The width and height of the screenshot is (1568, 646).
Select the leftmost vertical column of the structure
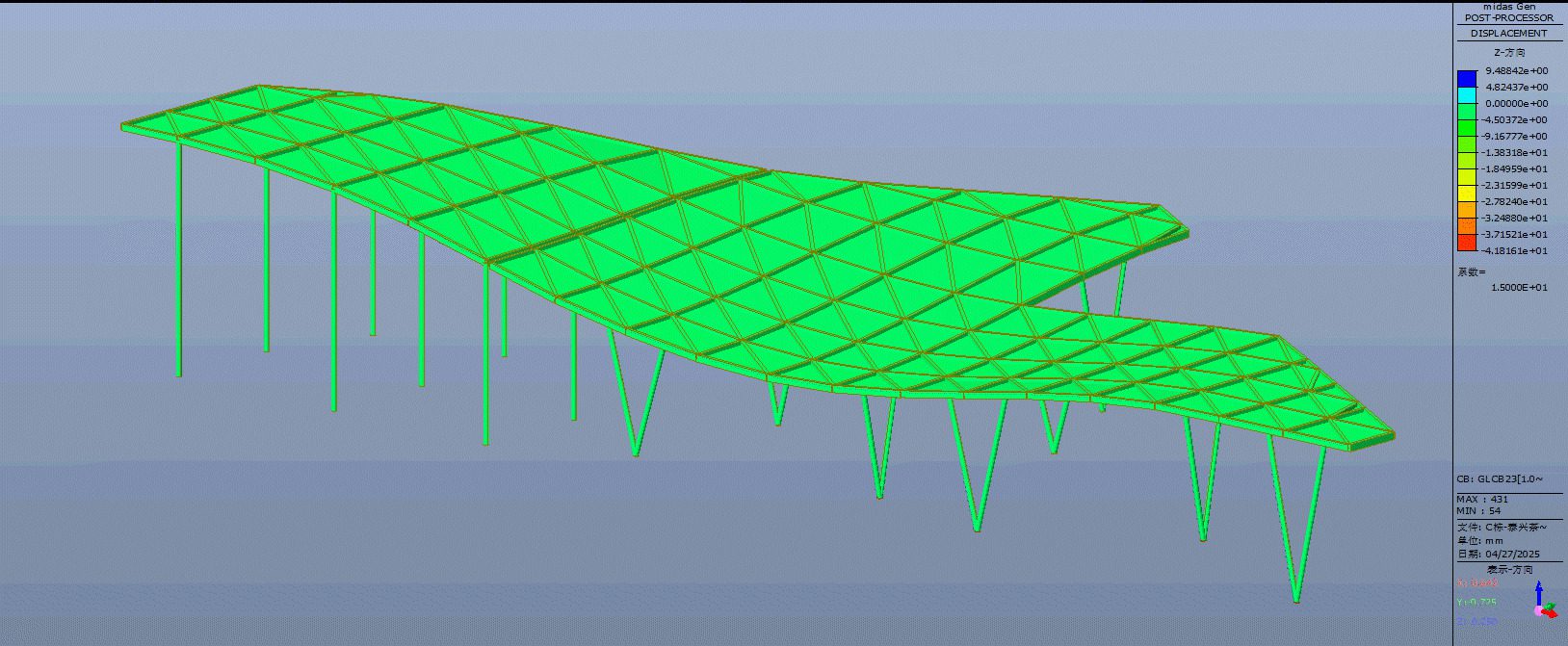[x=179, y=260]
